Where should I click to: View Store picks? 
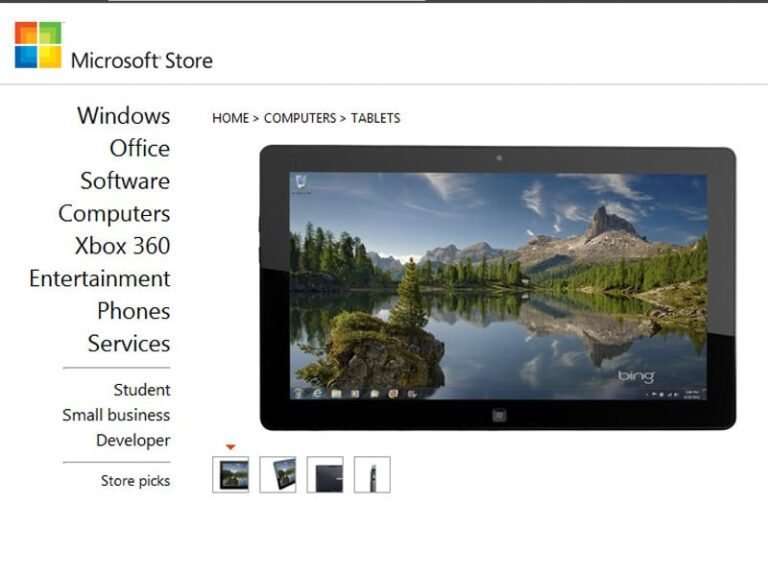coord(136,480)
